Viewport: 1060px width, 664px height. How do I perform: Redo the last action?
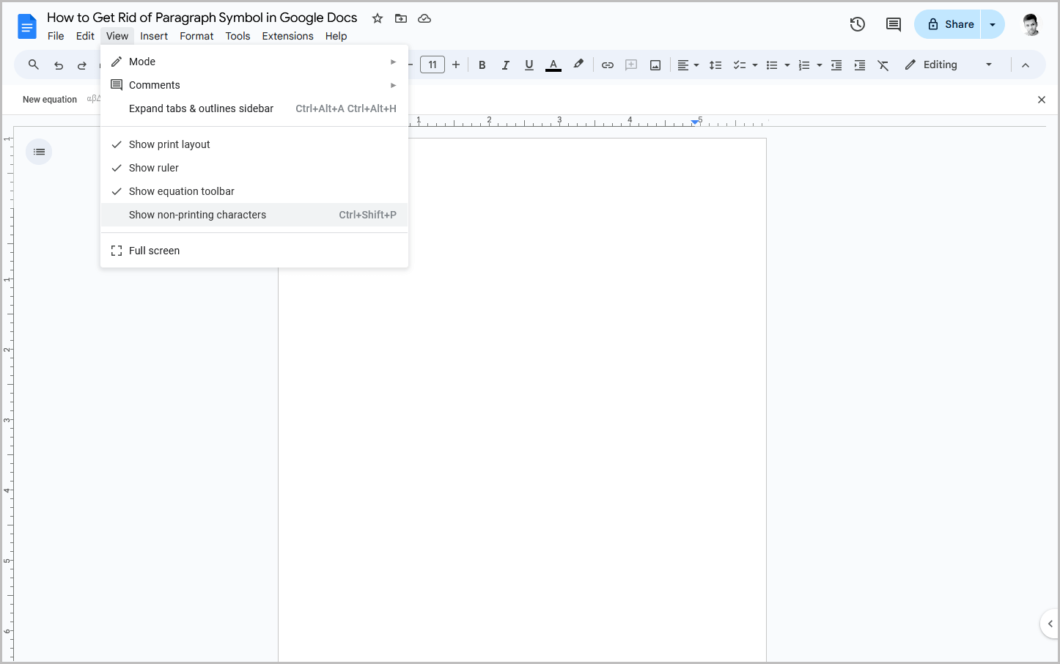[x=82, y=65]
